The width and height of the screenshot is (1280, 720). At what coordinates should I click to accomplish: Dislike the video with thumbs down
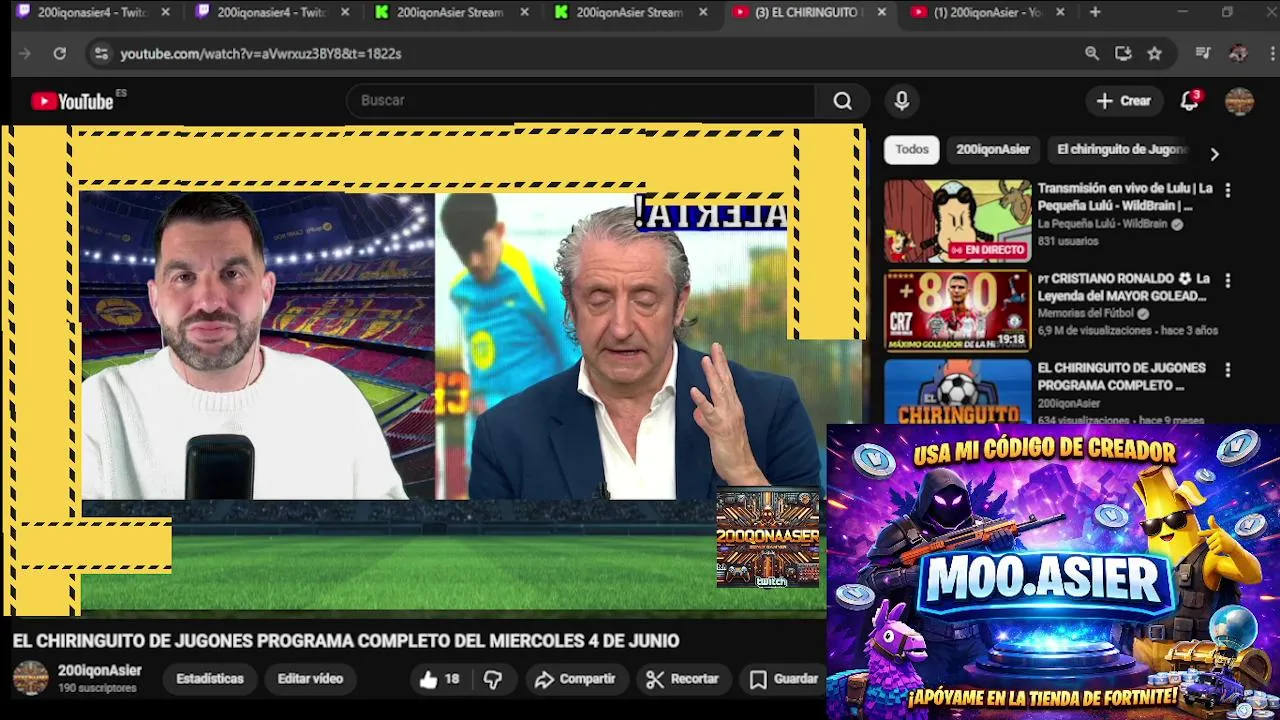[x=492, y=679]
